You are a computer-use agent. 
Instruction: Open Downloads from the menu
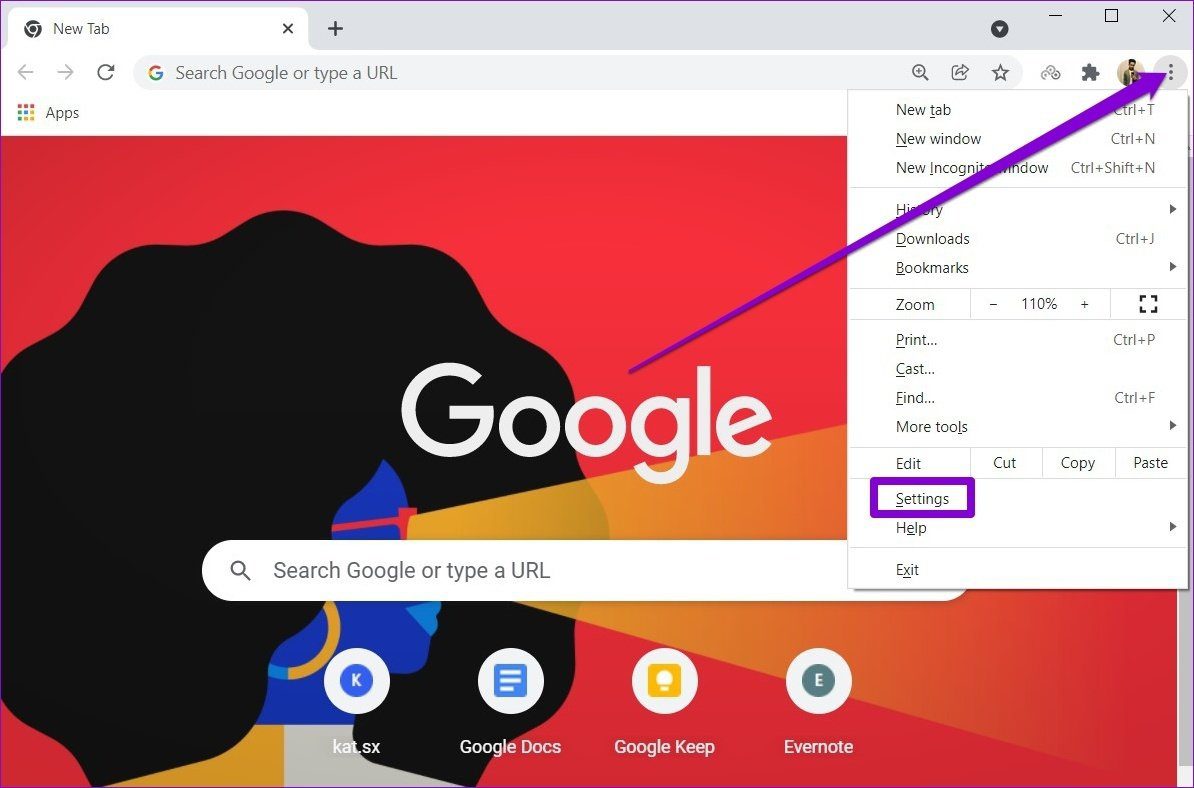coord(1018,238)
